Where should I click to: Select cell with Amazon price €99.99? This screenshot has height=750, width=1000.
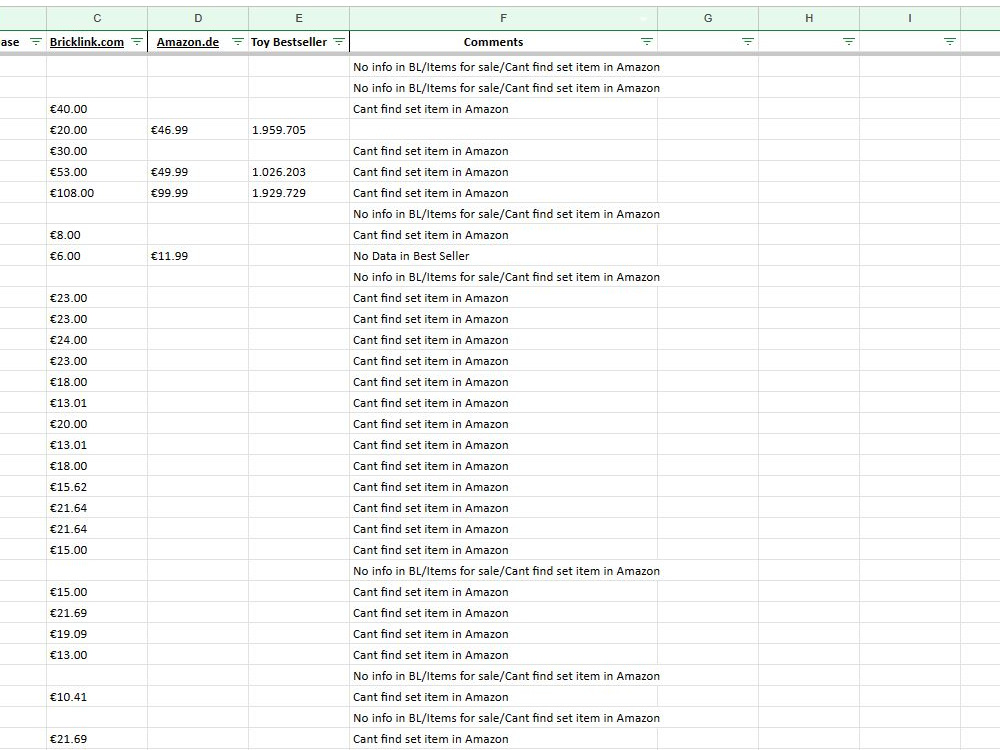tap(198, 193)
